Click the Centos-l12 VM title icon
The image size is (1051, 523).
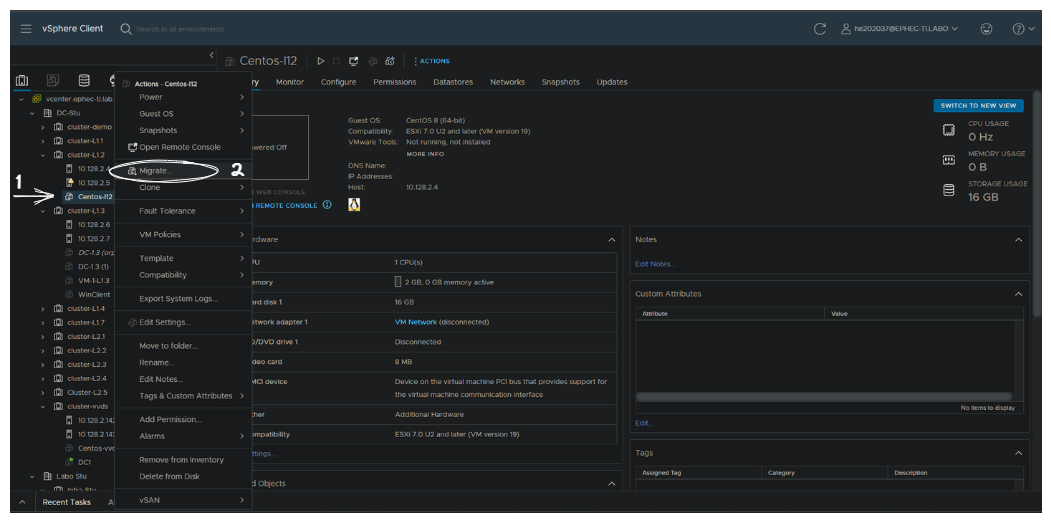pyautogui.click(x=230, y=61)
